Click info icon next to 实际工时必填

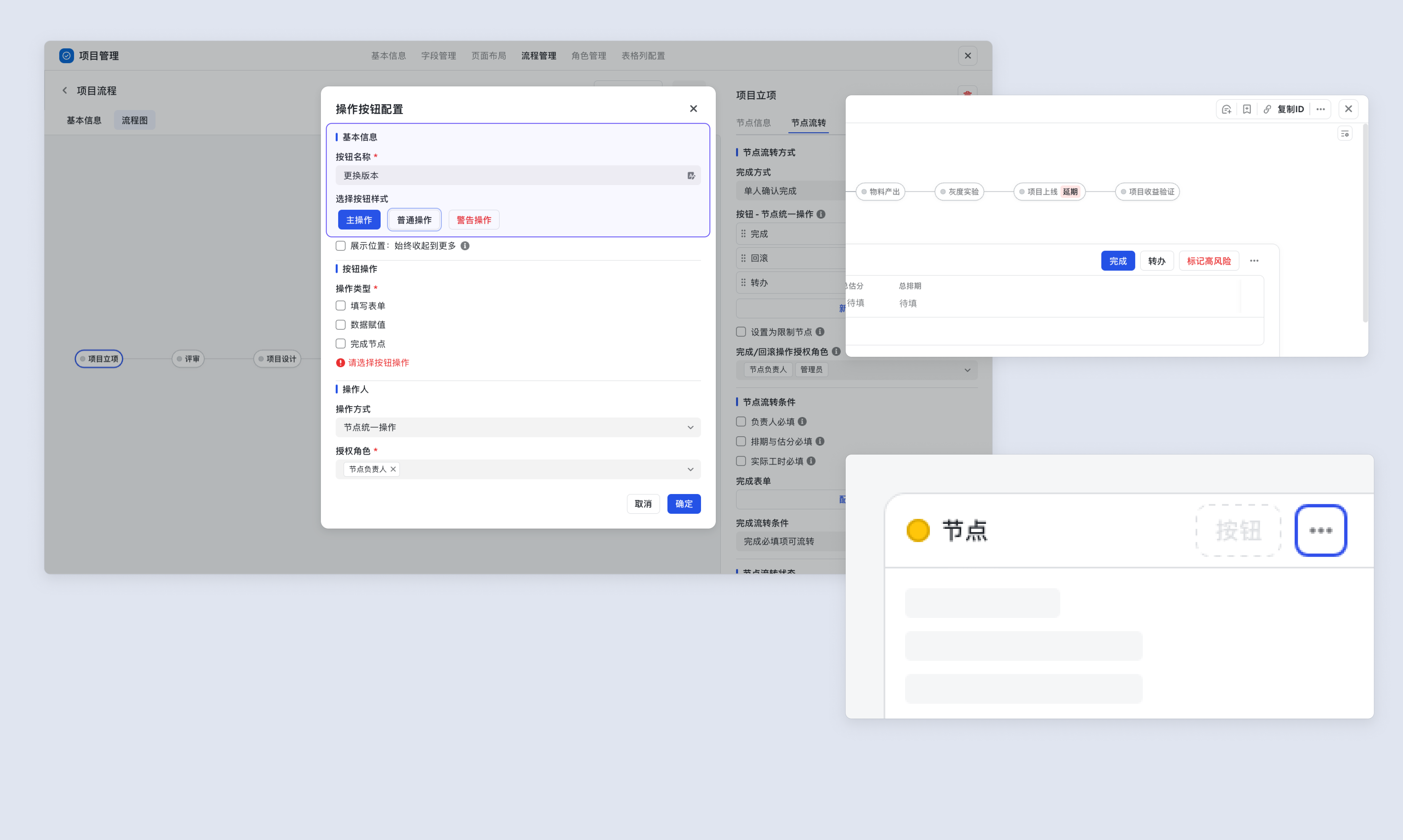(811, 461)
